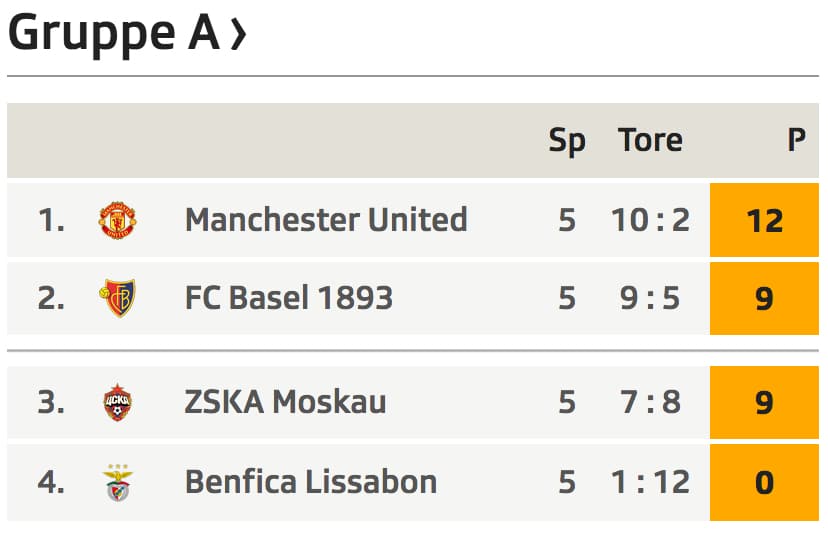Click the ZSKA Moskau club logo

point(117,402)
